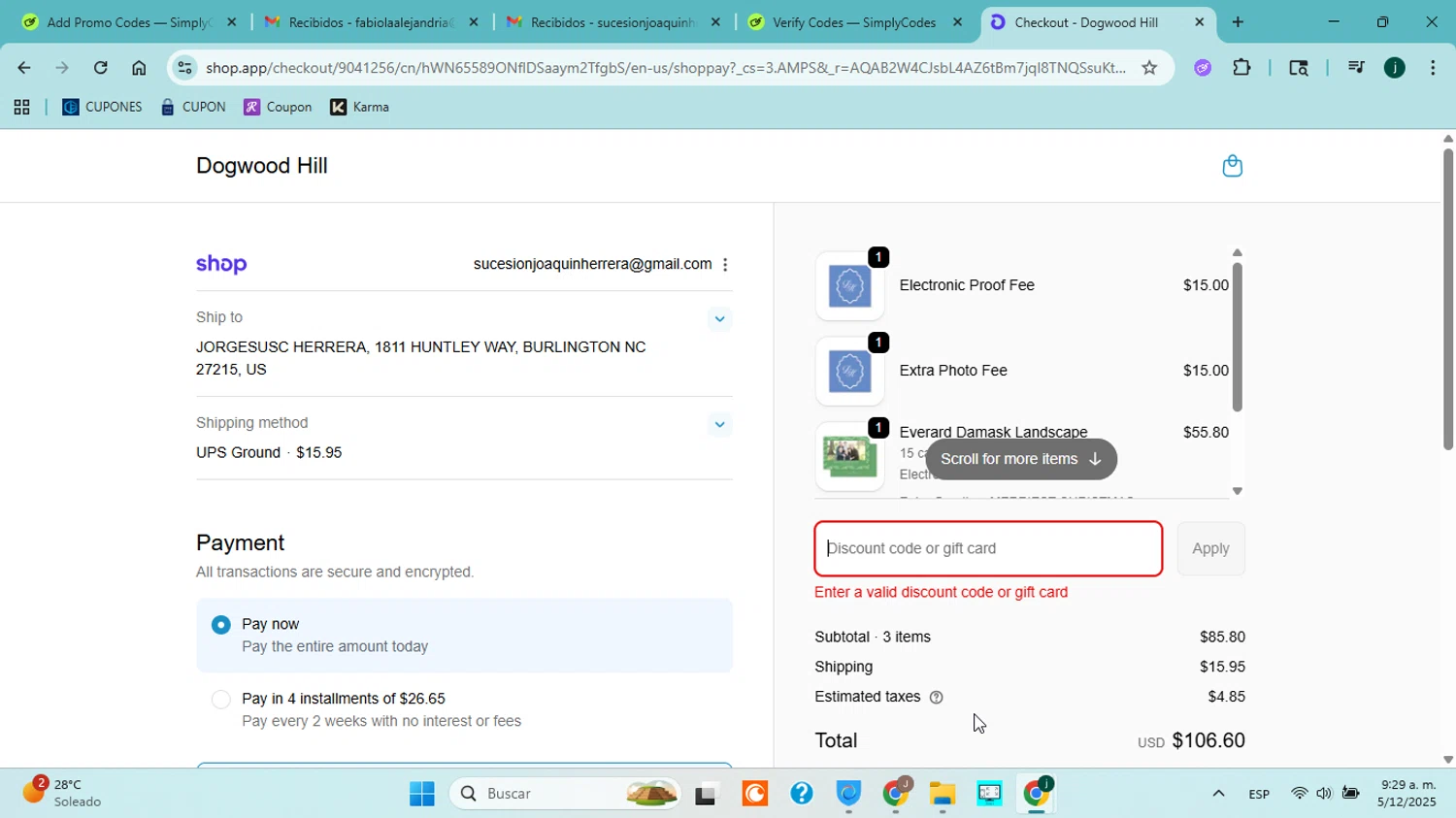Open the media control icon in toolbar
Viewport: 1456px width, 818px height.
pos(1356,68)
